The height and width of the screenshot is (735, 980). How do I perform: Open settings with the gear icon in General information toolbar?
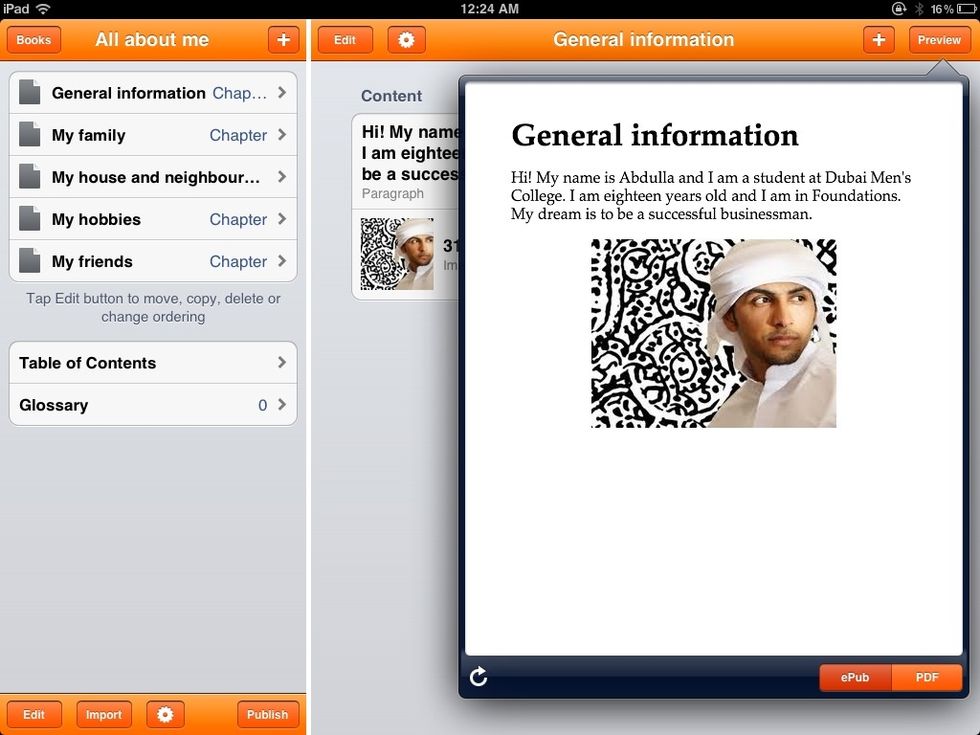(x=406, y=40)
